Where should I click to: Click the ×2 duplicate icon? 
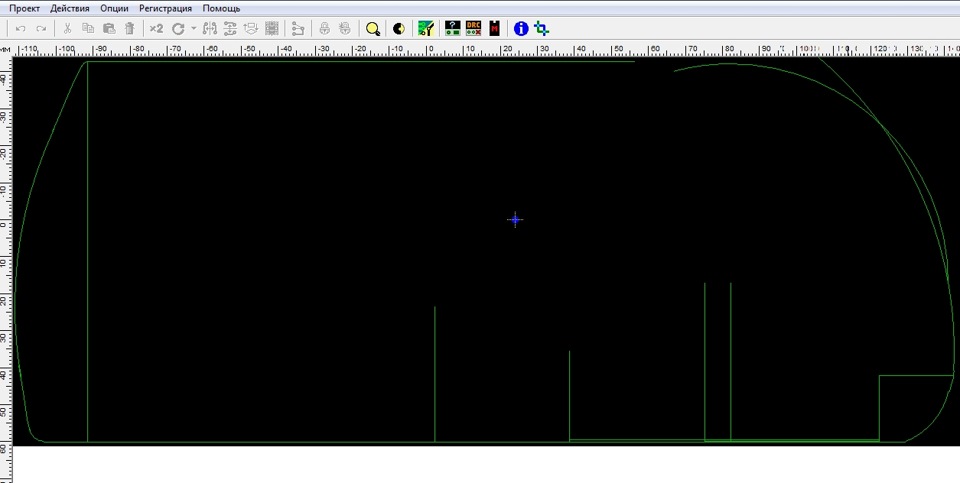(156, 29)
